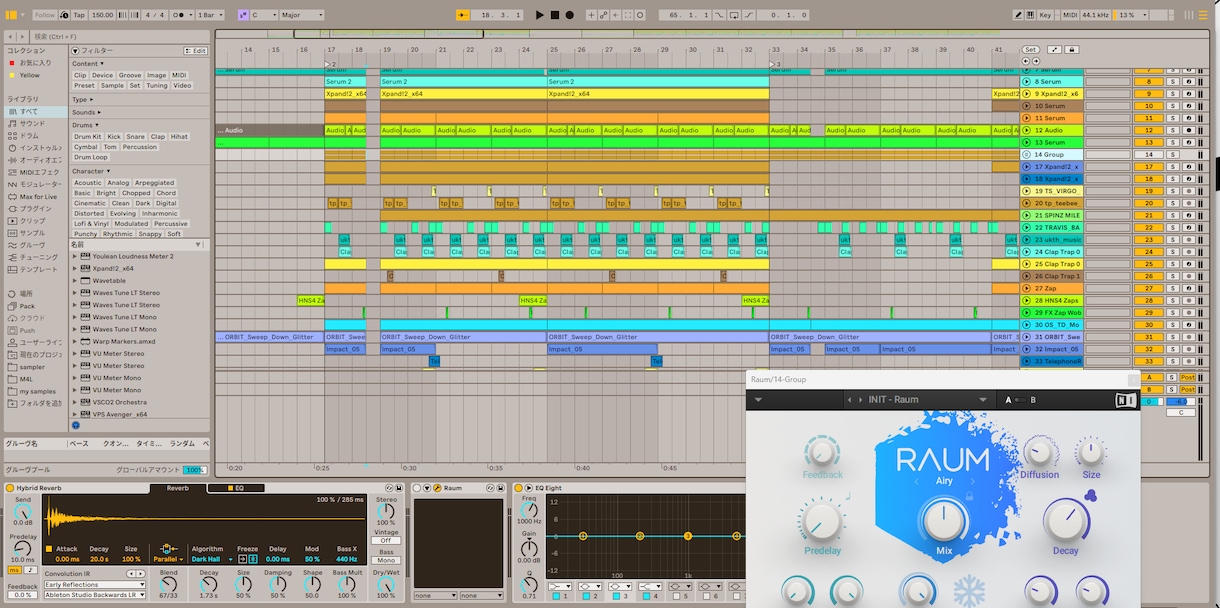
Task: Open サンプル category in browser
Action: 31,232
